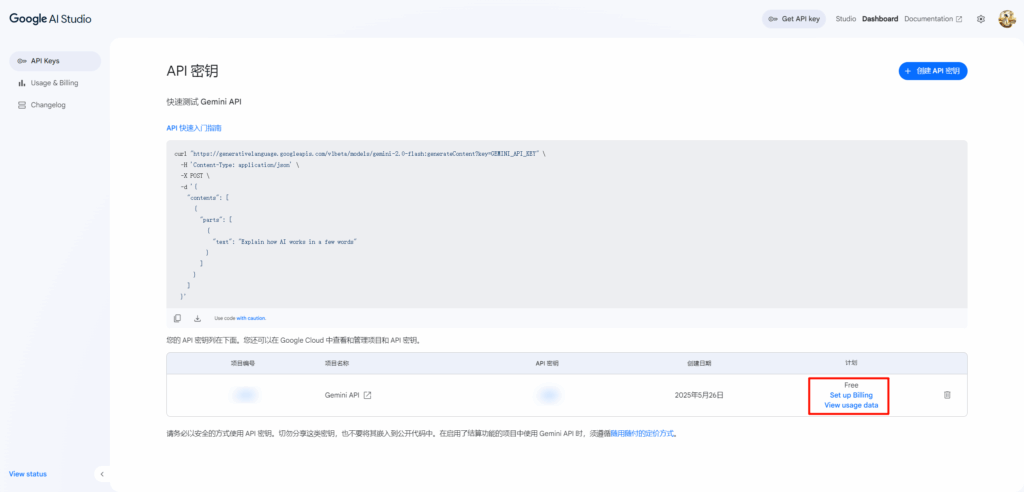The image size is (1024, 492).
Task: Open the Studio tab in header
Action: (846, 19)
